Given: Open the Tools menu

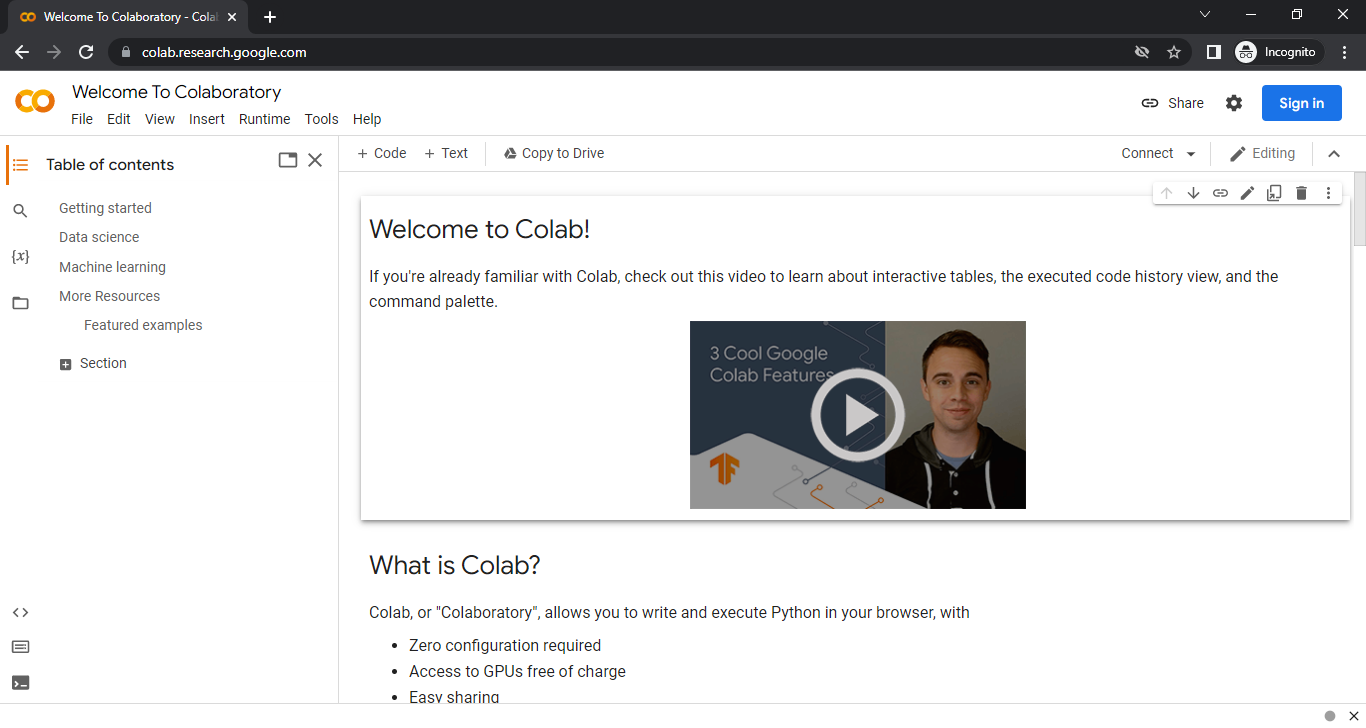Looking at the screenshot, I should (322, 119).
